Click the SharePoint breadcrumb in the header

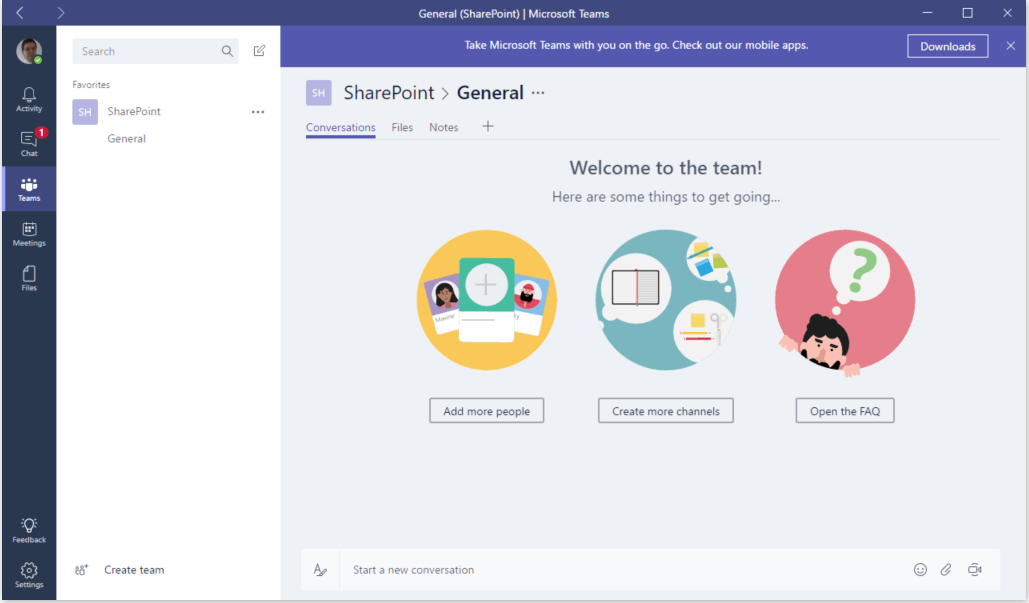389,93
